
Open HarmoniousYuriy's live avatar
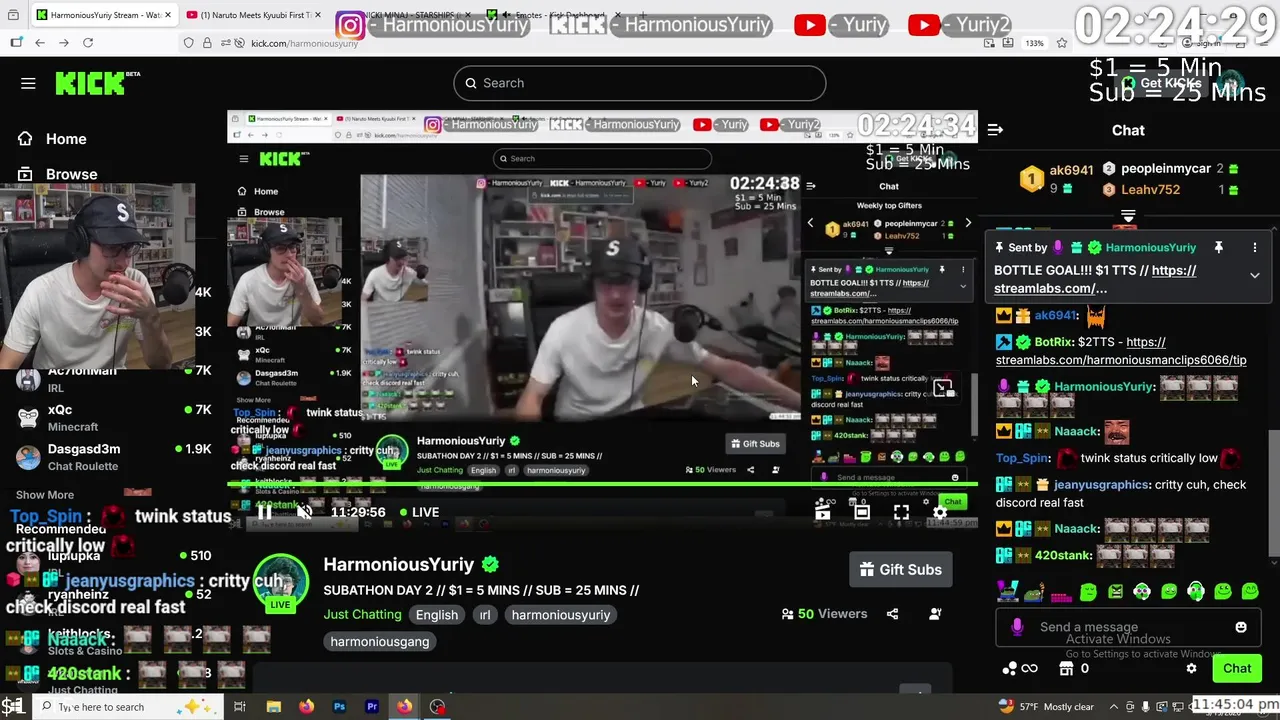point(280,583)
